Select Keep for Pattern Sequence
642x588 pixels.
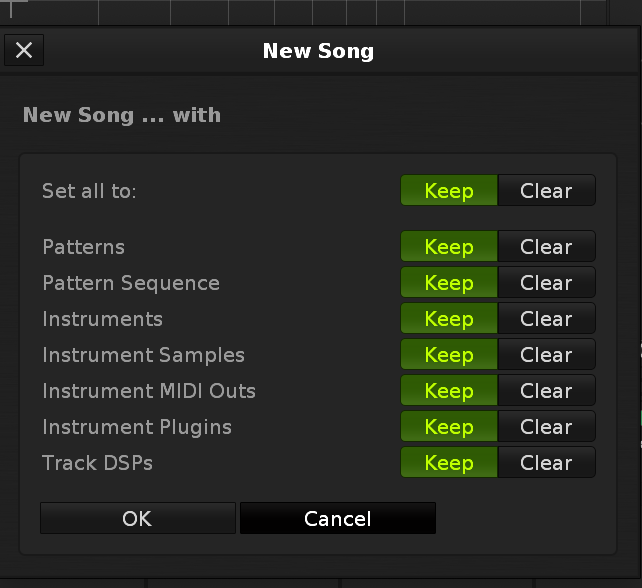(449, 283)
